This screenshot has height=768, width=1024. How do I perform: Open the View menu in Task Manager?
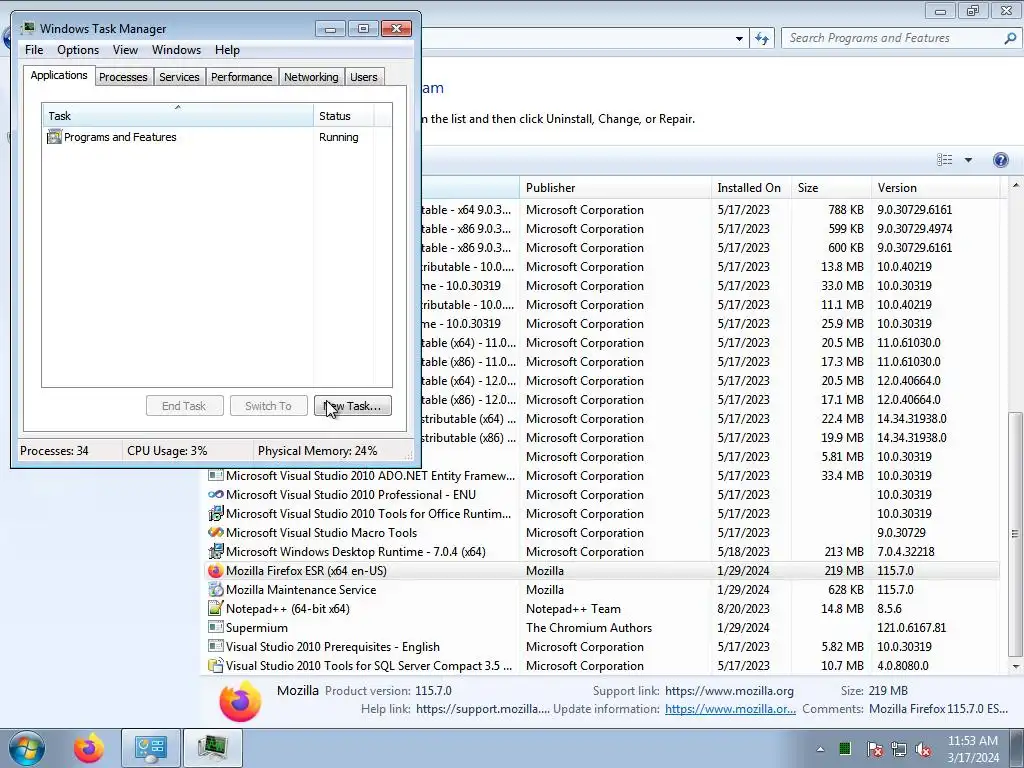[125, 50]
